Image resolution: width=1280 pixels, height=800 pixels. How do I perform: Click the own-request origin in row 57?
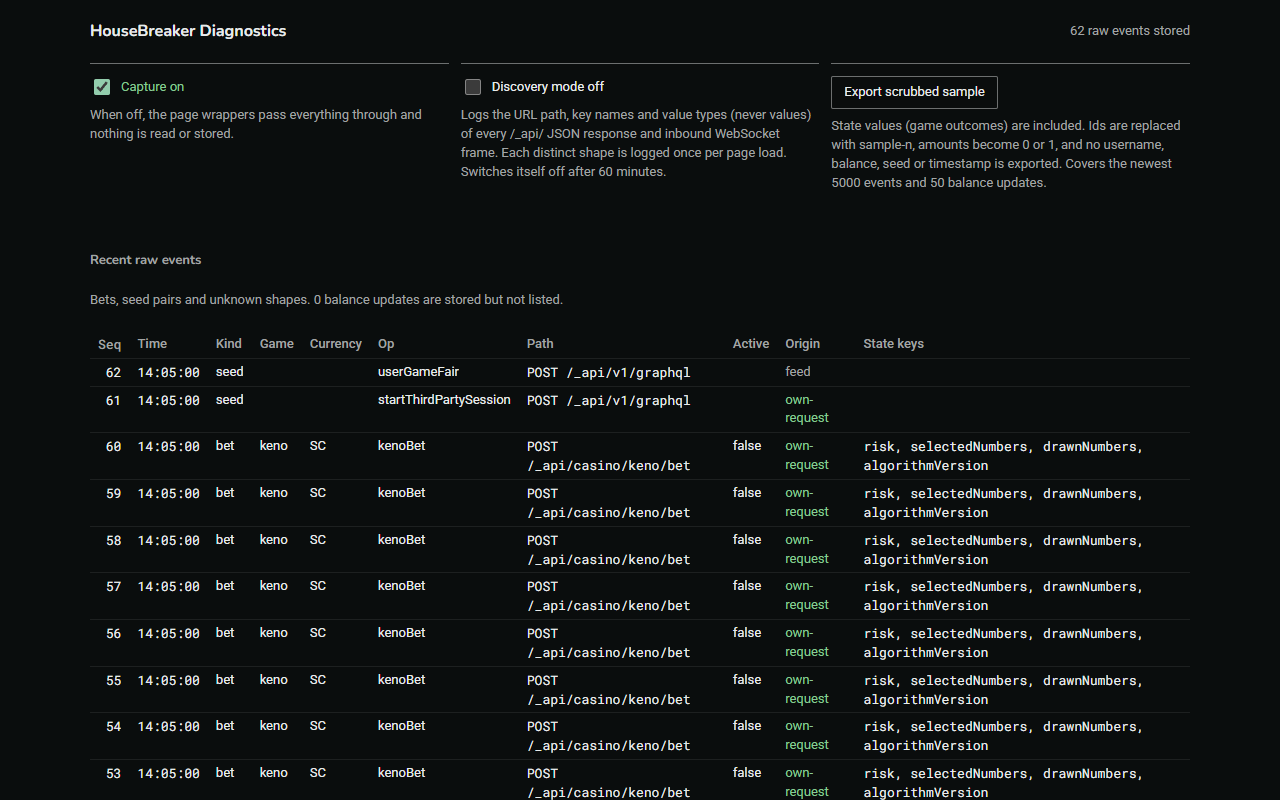(x=807, y=596)
